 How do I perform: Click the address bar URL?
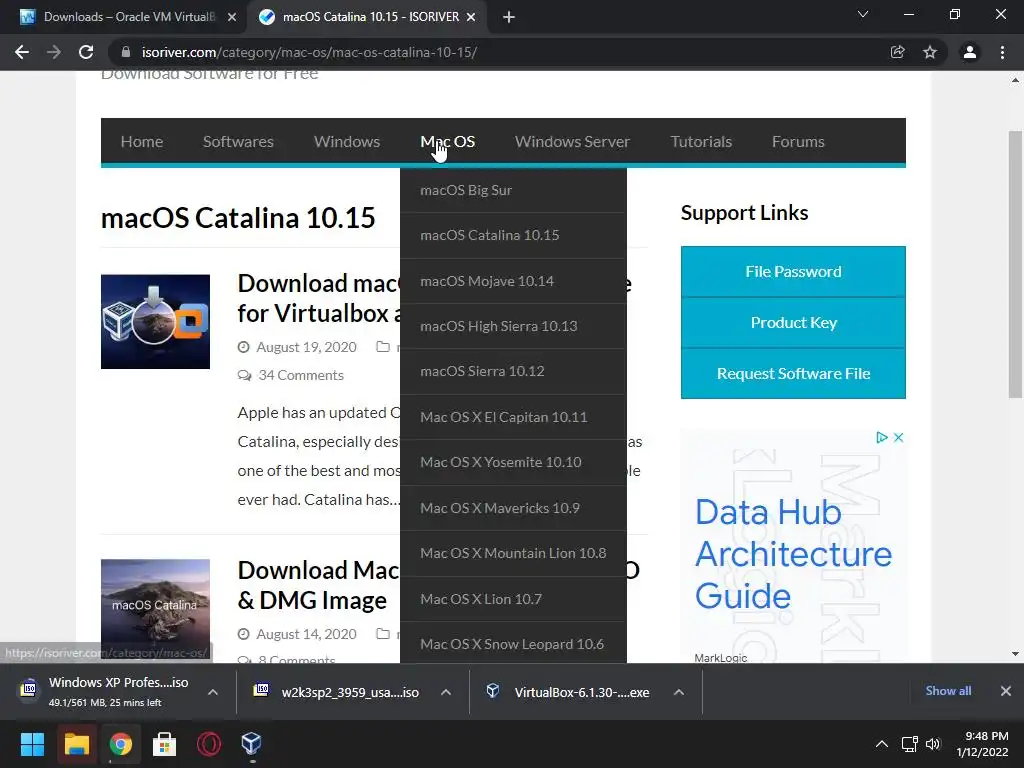click(309, 52)
